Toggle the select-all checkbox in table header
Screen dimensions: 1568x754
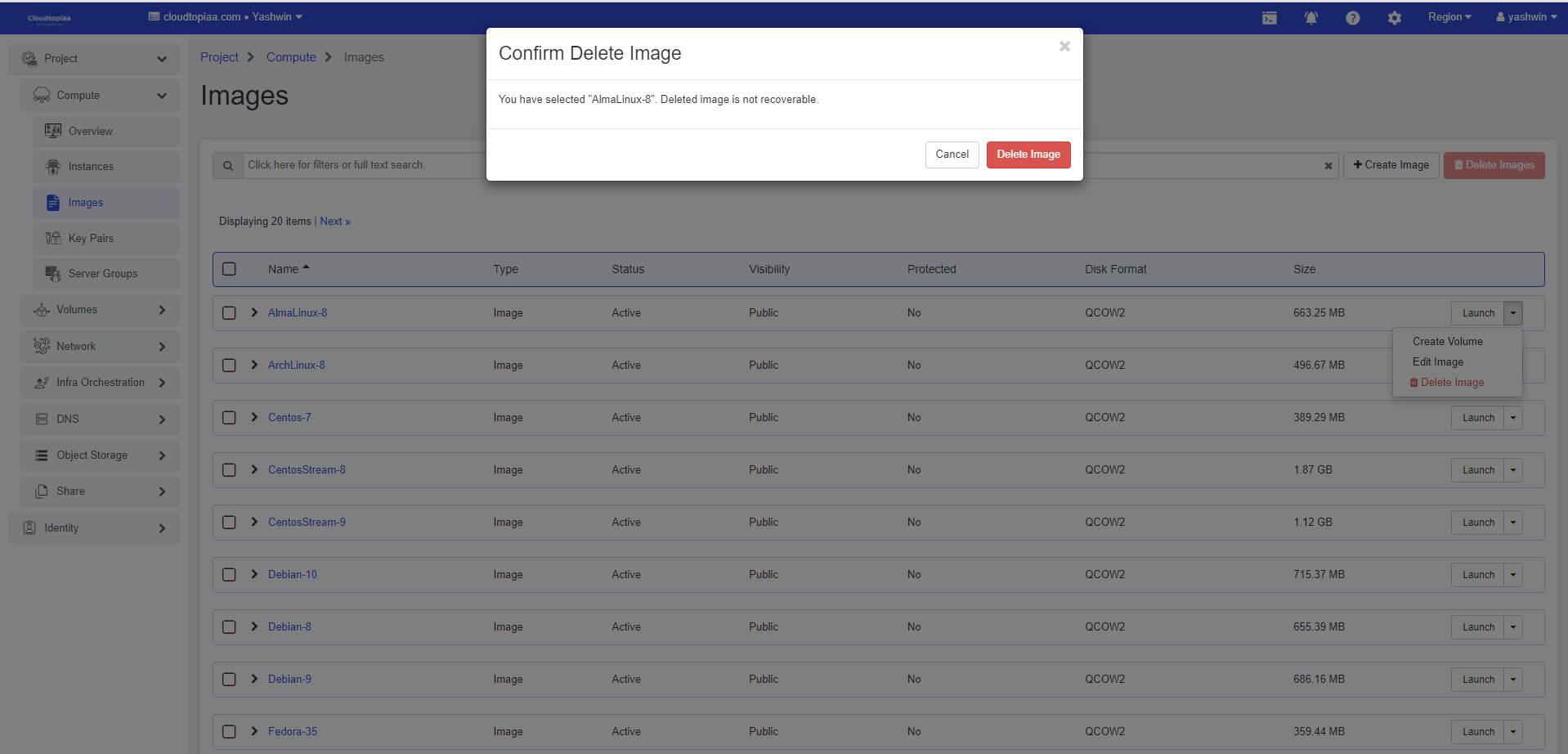(229, 269)
